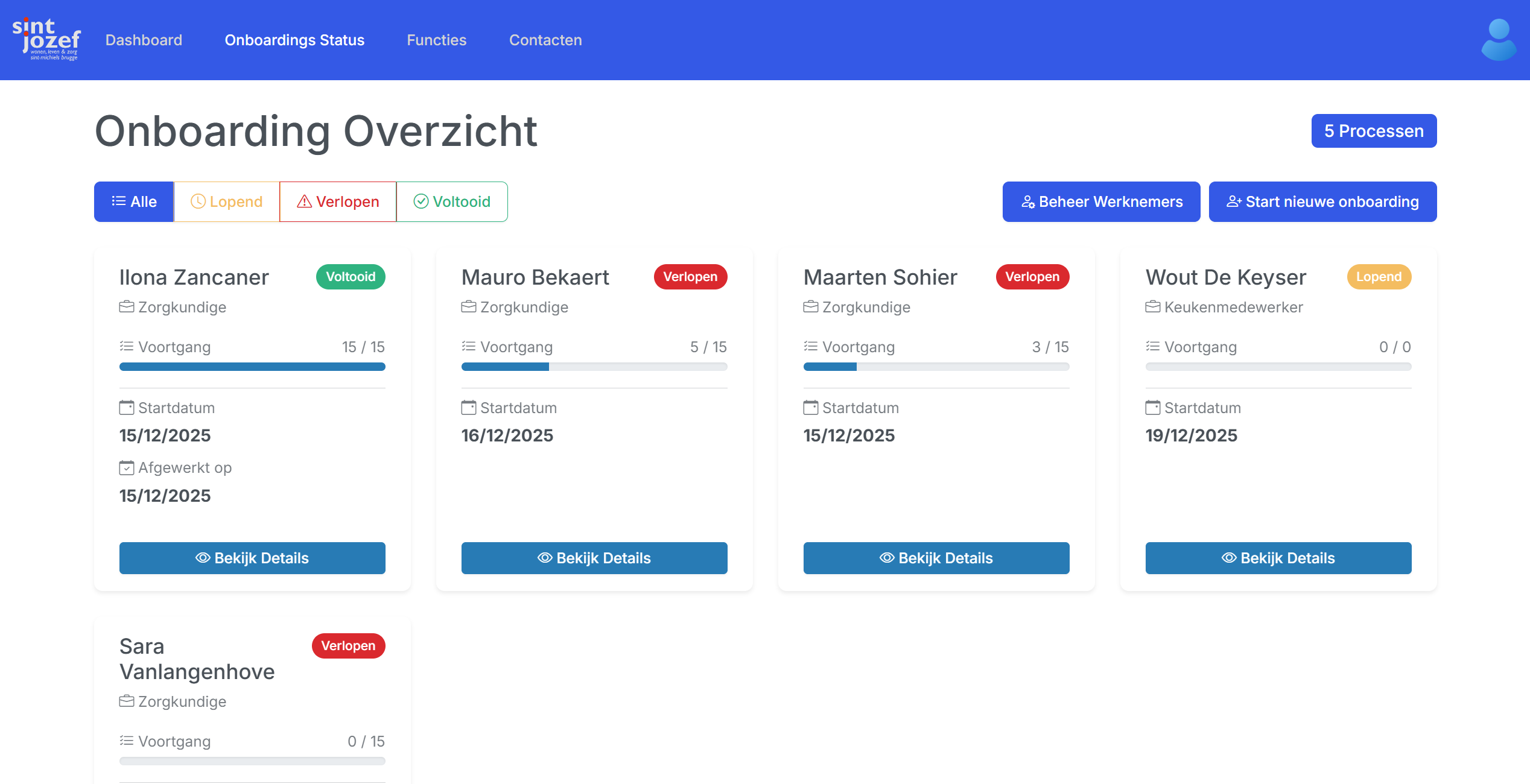1530x784 pixels.
Task: Open Dashboard from the top navigation
Action: (x=144, y=40)
